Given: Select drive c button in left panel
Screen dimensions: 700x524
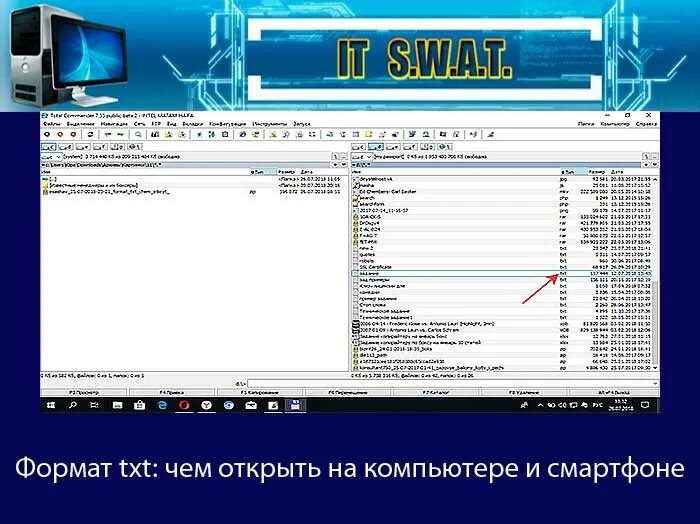Looking at the screenshot, I should pyautogui.click(x=49, y=147).
